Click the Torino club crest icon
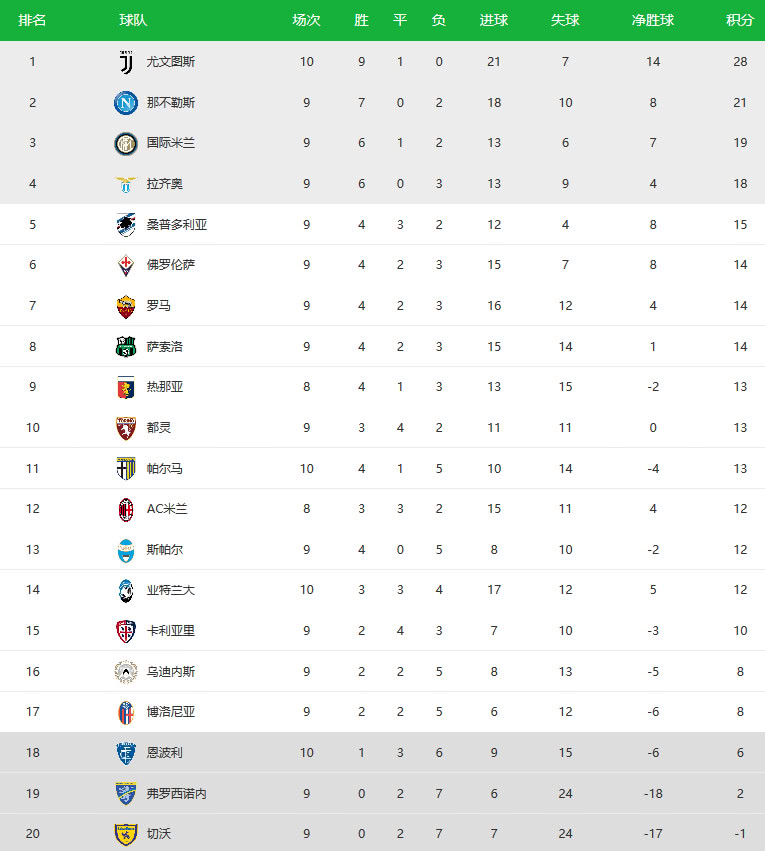 click(x=125, y=428)
